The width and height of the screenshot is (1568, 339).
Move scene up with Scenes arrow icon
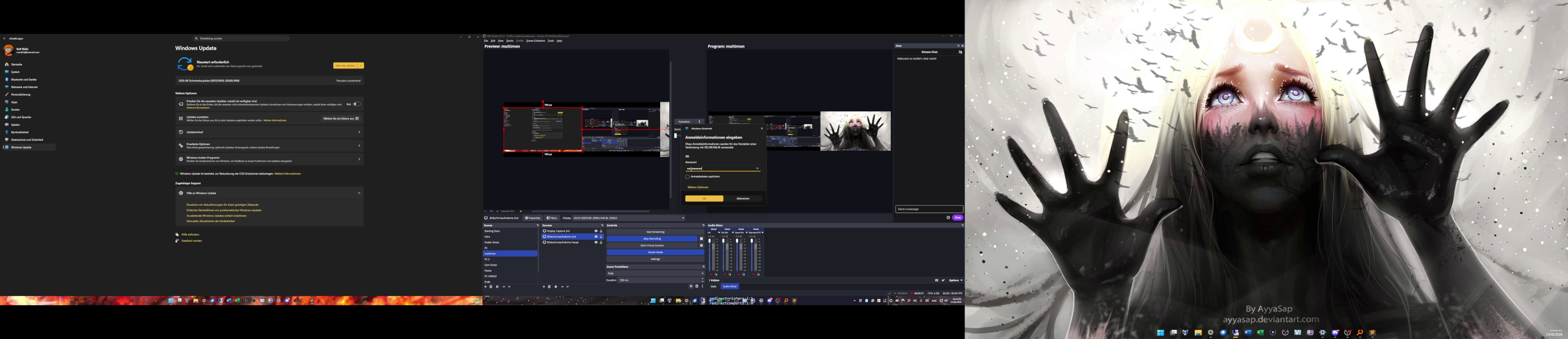coord(504,287)
